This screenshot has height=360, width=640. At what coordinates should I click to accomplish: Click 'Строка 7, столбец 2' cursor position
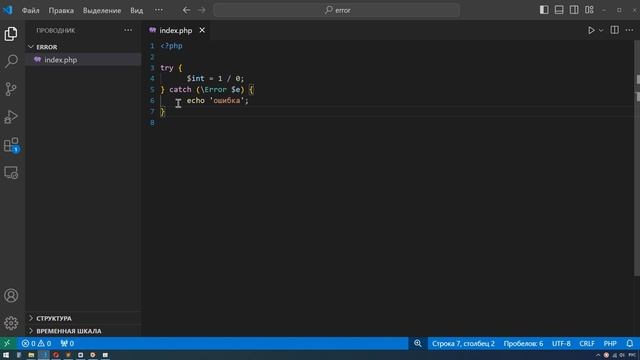[463, 344]
